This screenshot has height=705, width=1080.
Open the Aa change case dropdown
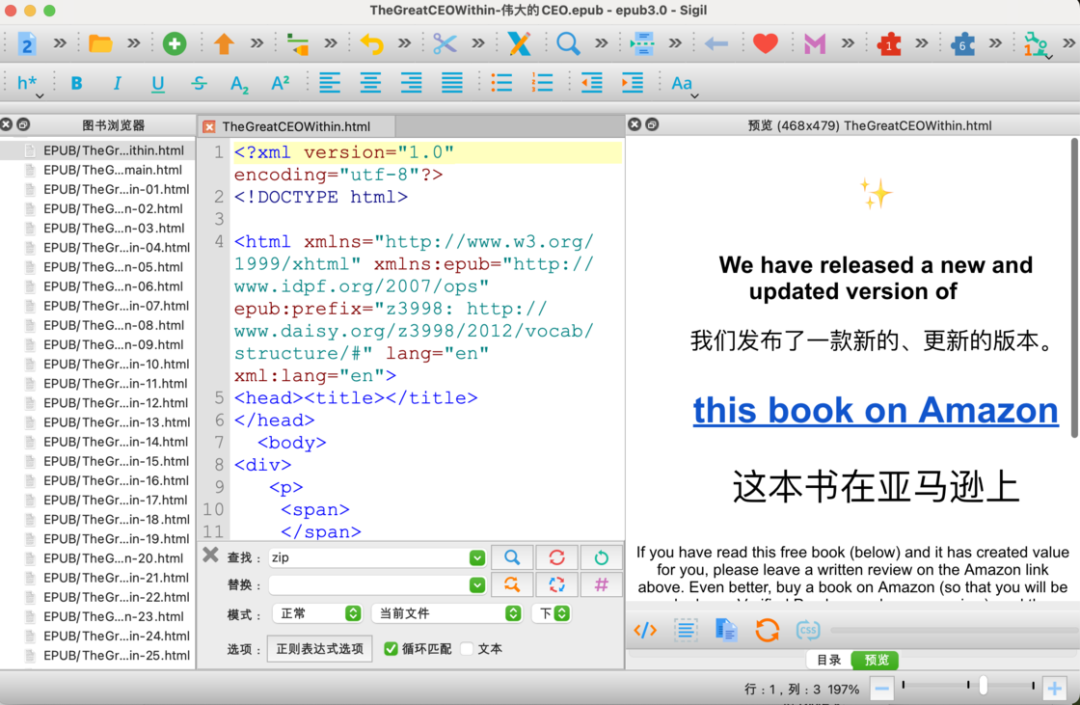[685, 85]
